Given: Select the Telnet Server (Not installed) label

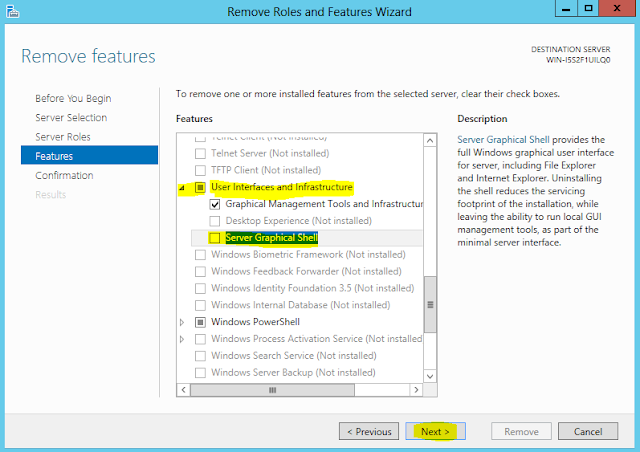Looking at the screenshot, I should [x=270, y=154].
